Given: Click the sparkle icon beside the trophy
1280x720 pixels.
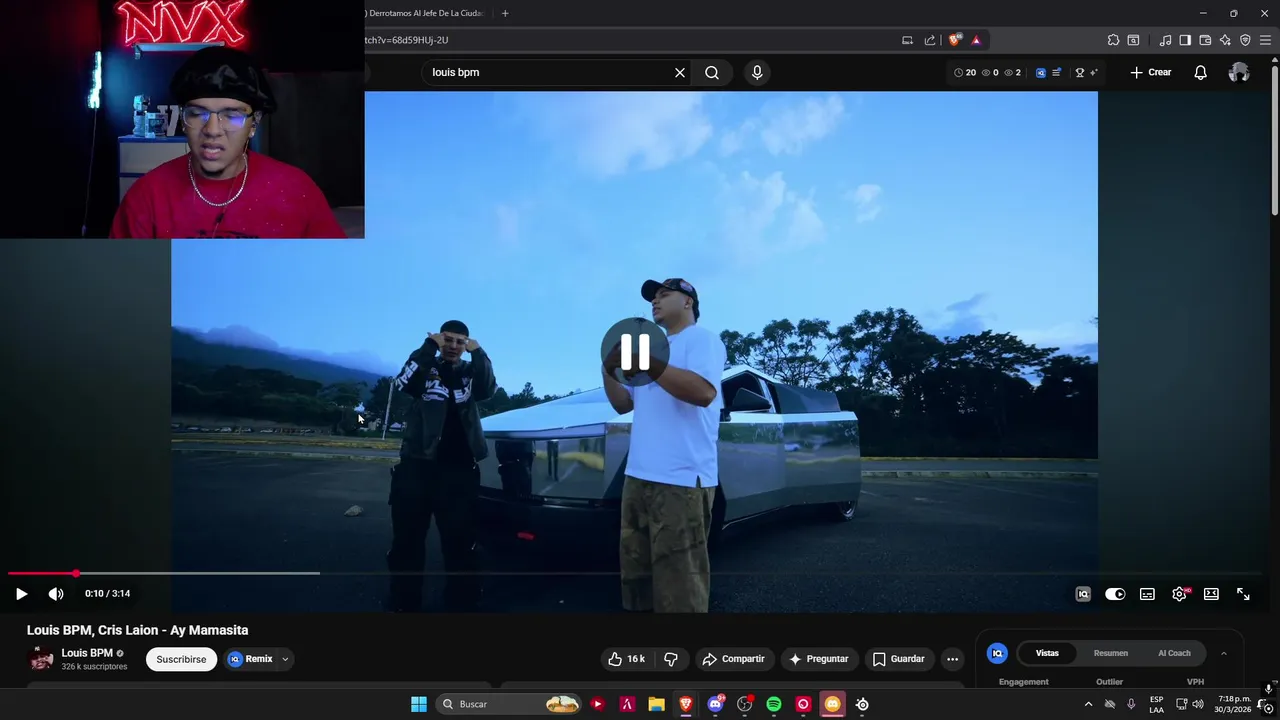Looking at the screenshot, I should (1094, 72).
